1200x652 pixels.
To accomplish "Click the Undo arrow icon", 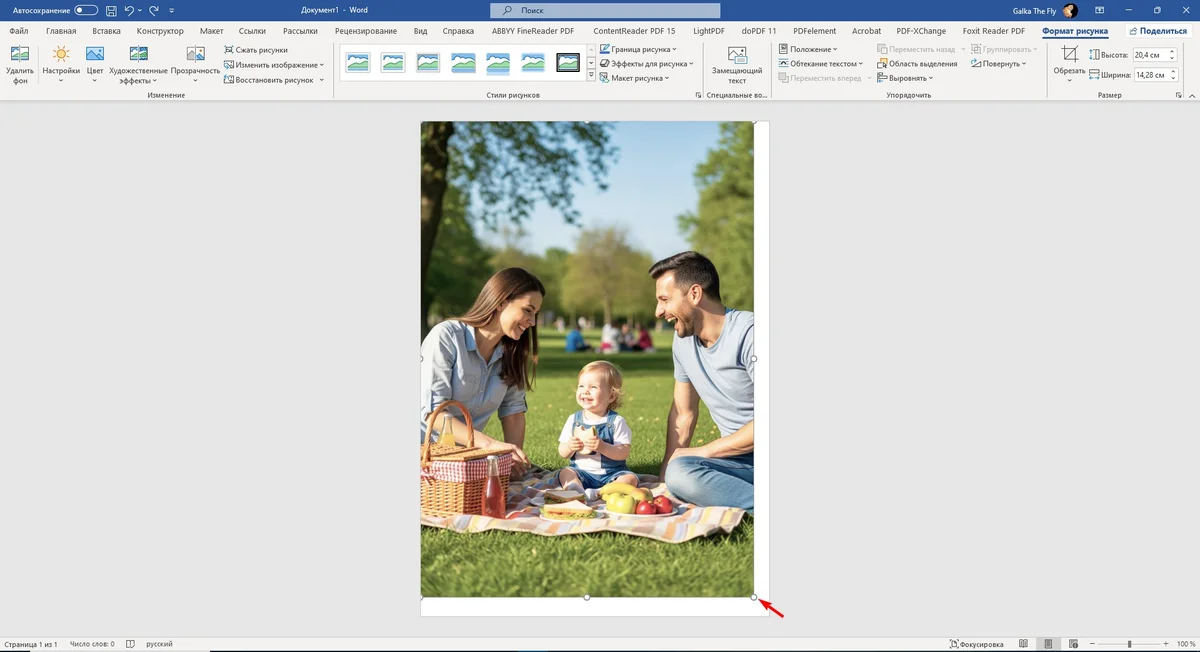I will point(129,10).
